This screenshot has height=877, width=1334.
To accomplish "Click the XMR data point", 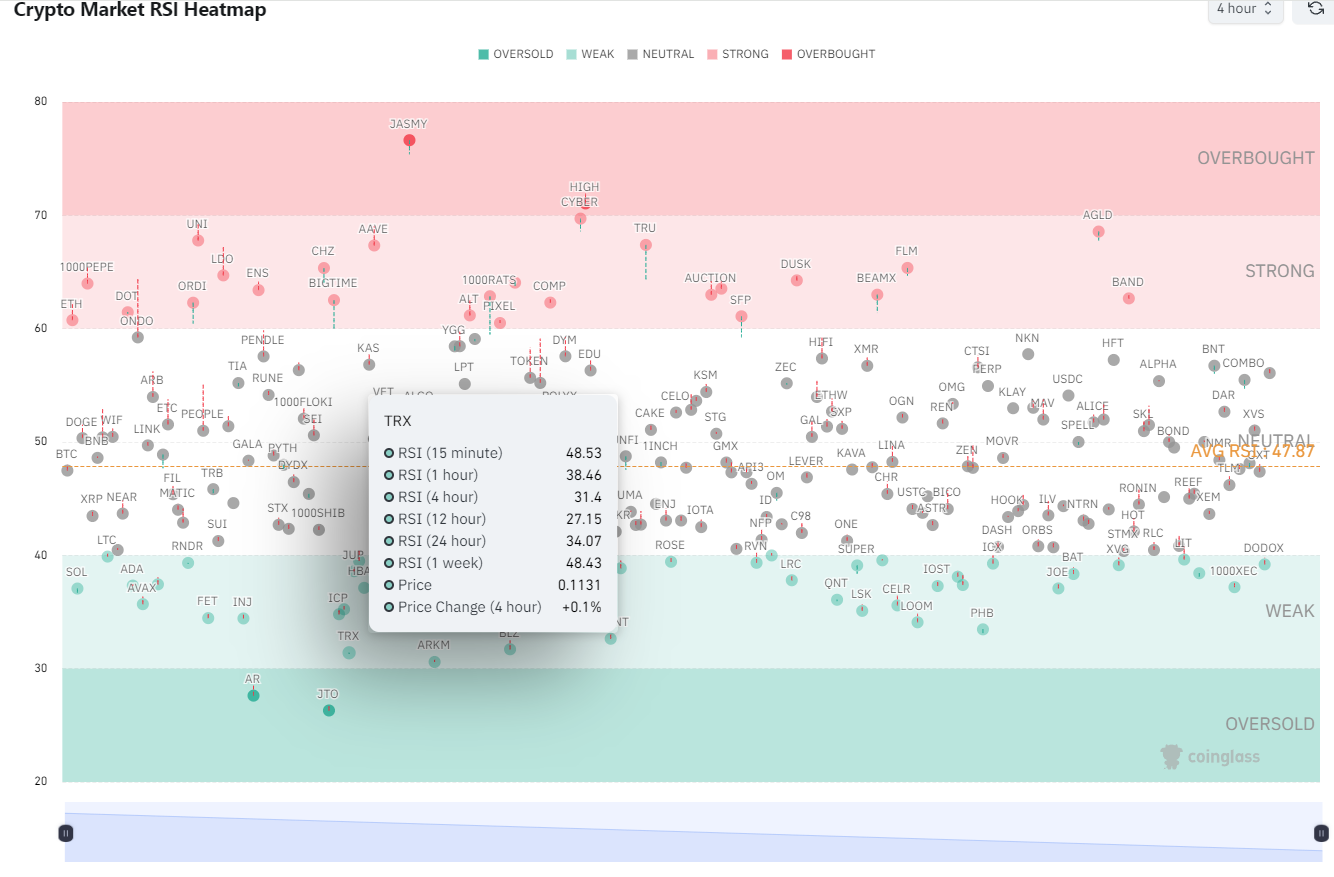I will 867,365.
